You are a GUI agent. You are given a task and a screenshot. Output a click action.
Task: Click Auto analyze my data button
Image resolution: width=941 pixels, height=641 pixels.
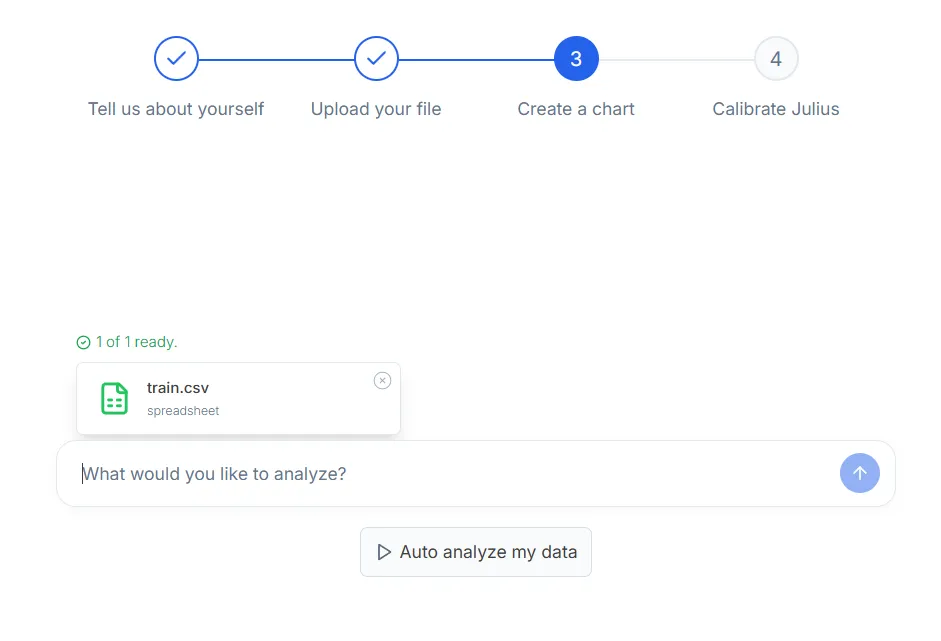pos(476,552)
